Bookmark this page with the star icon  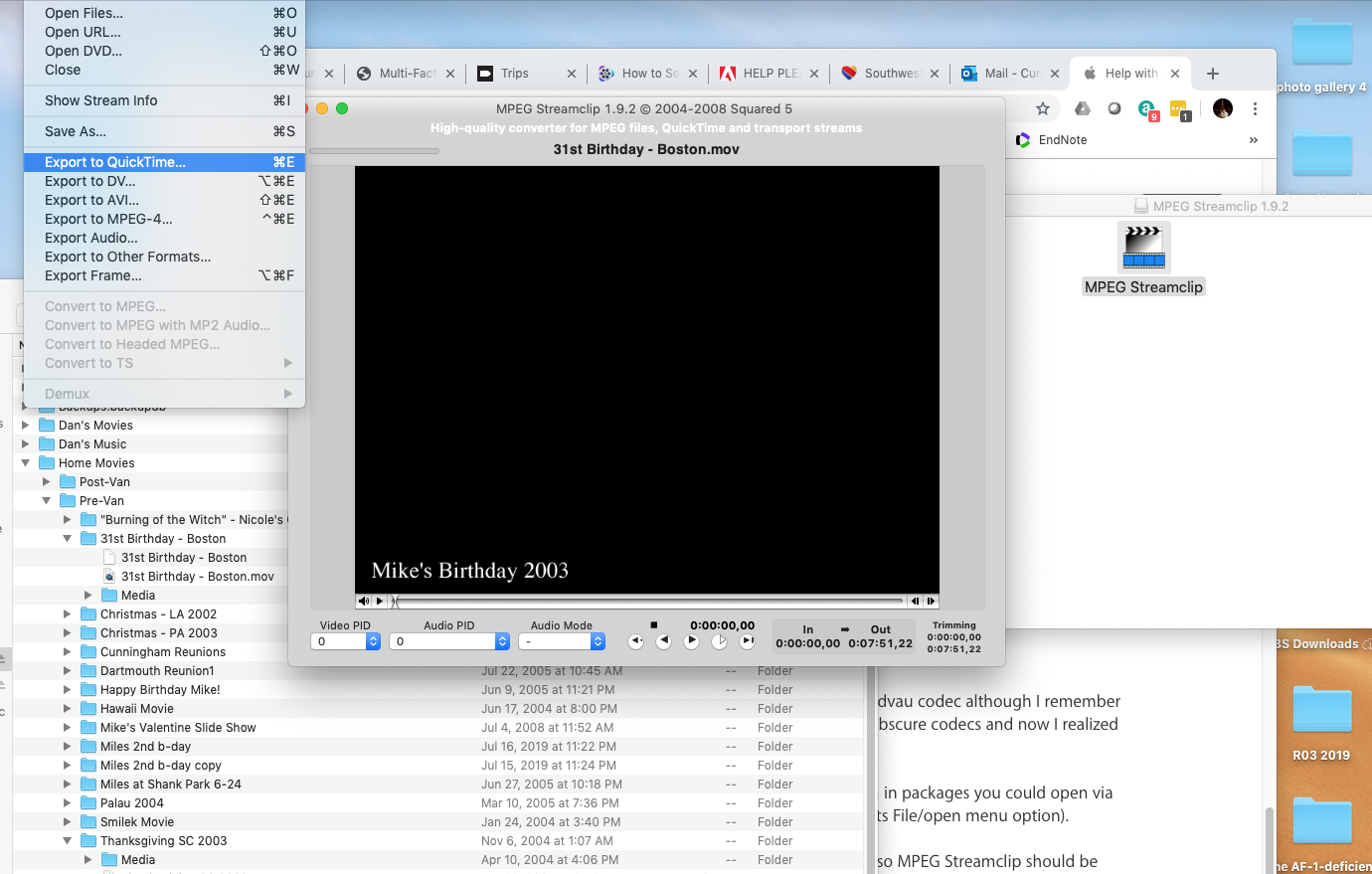click(1042, 108)
